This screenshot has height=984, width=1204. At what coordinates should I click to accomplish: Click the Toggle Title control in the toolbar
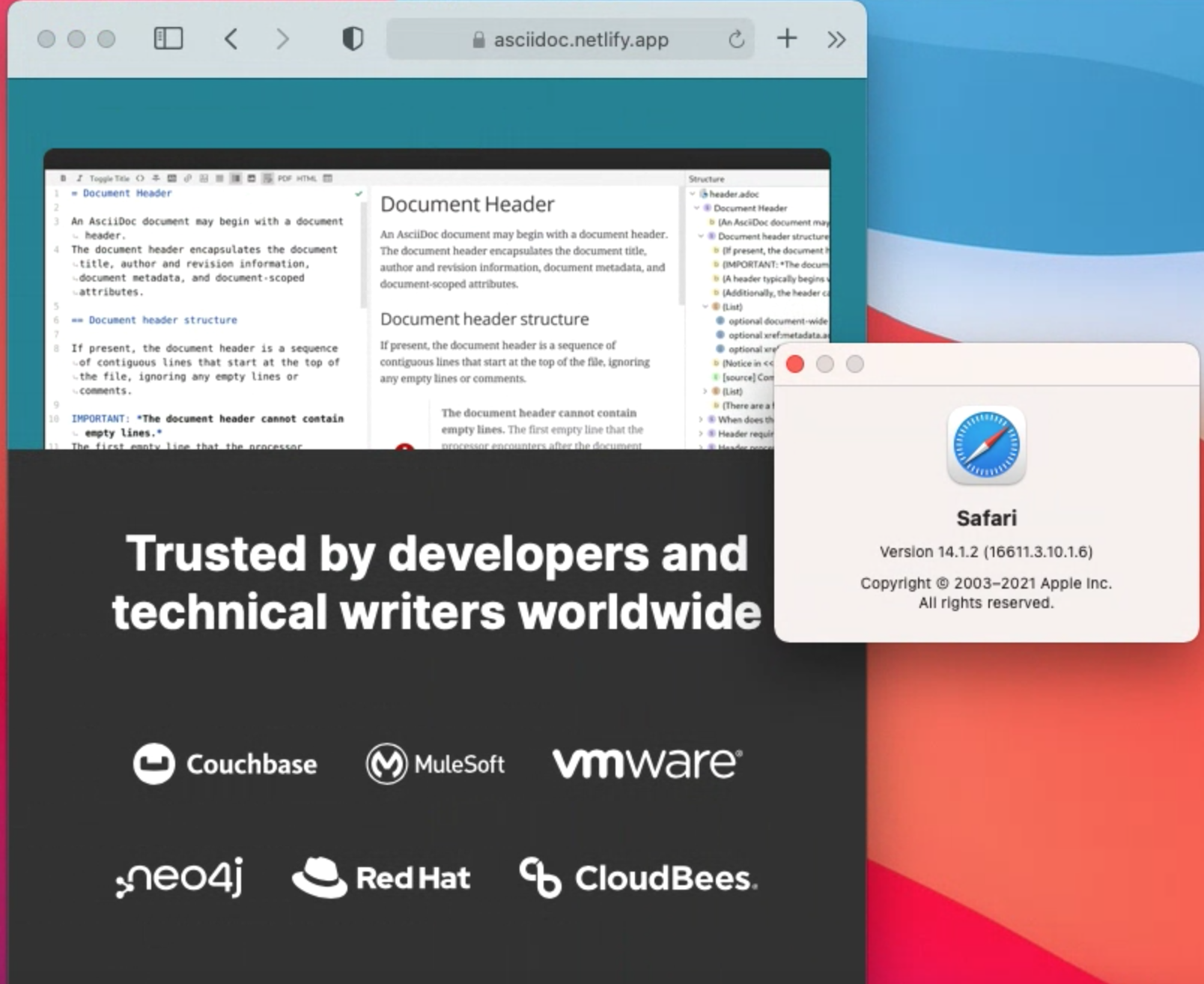coord(110,178)
